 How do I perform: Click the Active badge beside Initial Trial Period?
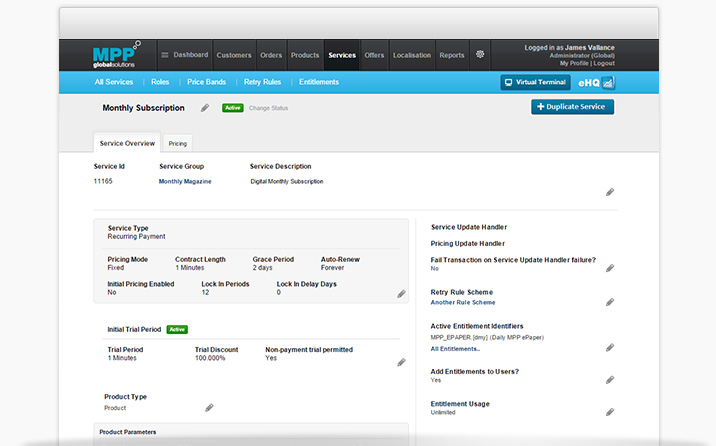point(177,329)
